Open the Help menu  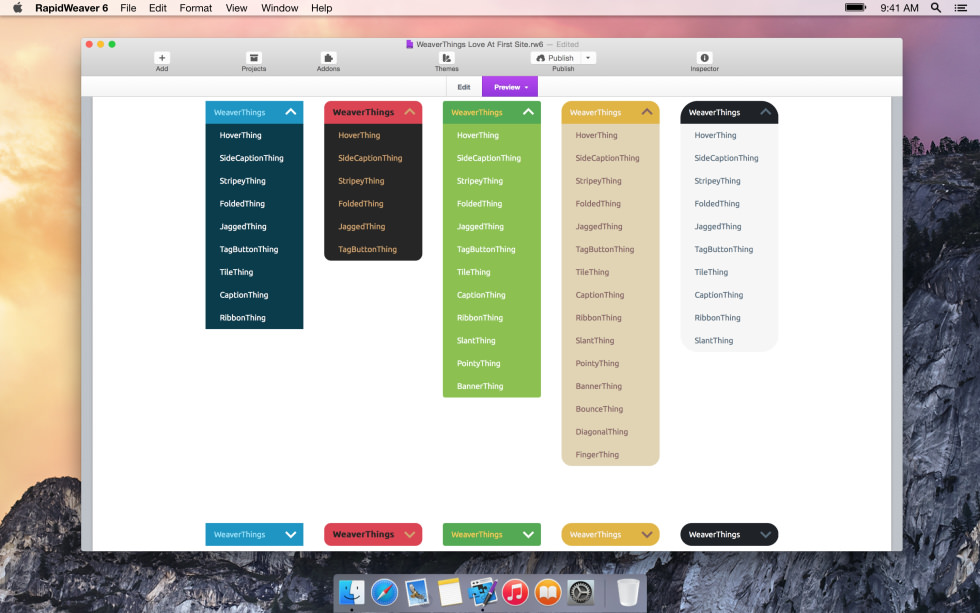click(321, 8)
